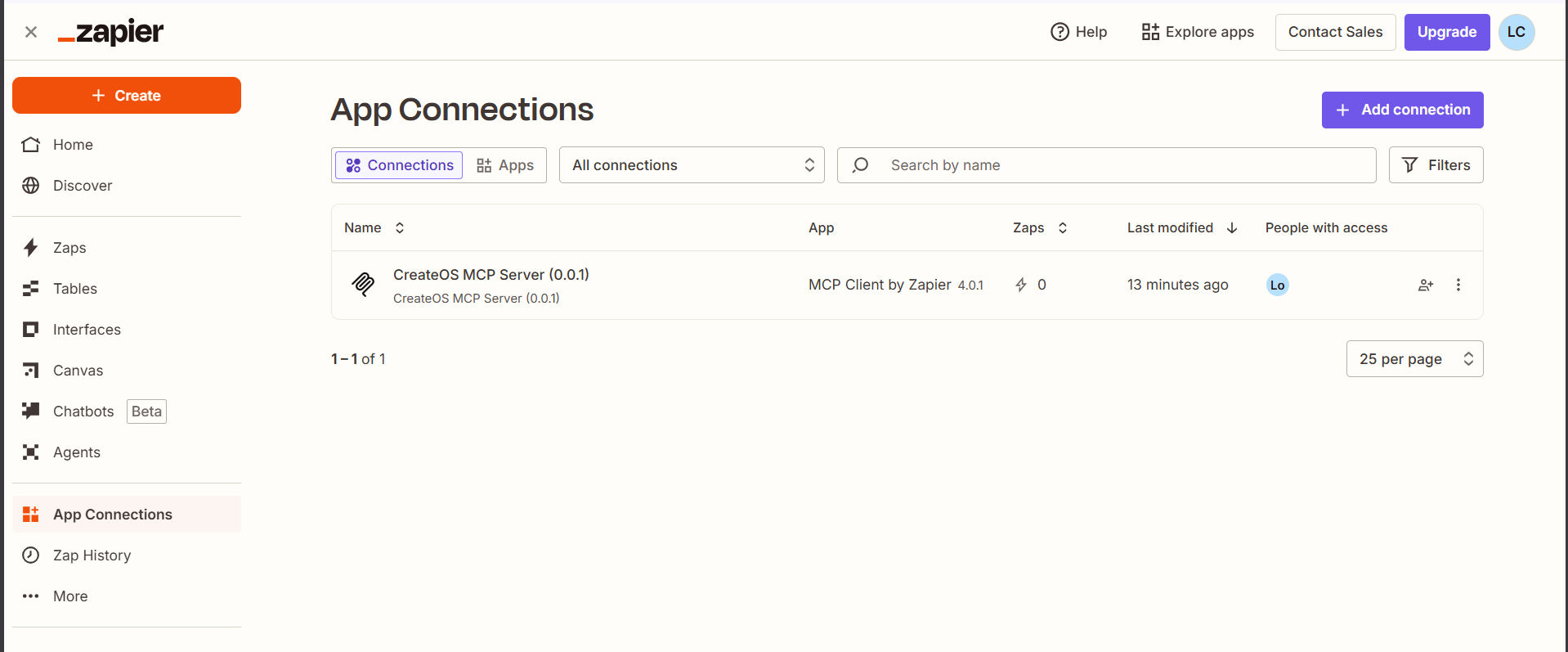Open the All connections dropdown

click(692, 165)
